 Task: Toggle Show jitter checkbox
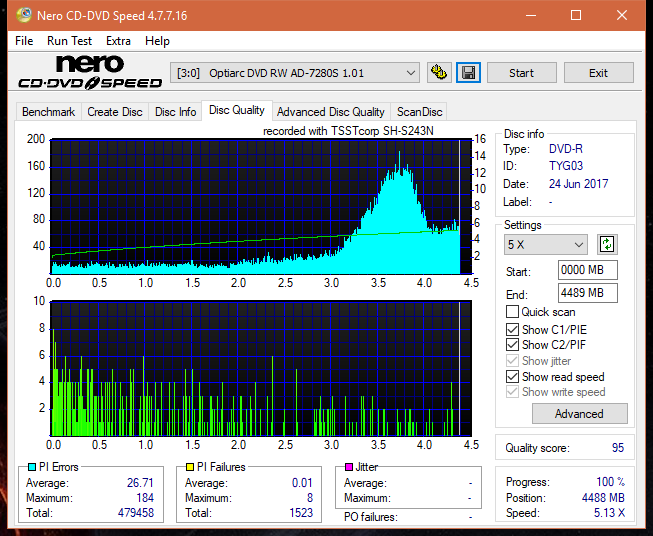point(512,361)
